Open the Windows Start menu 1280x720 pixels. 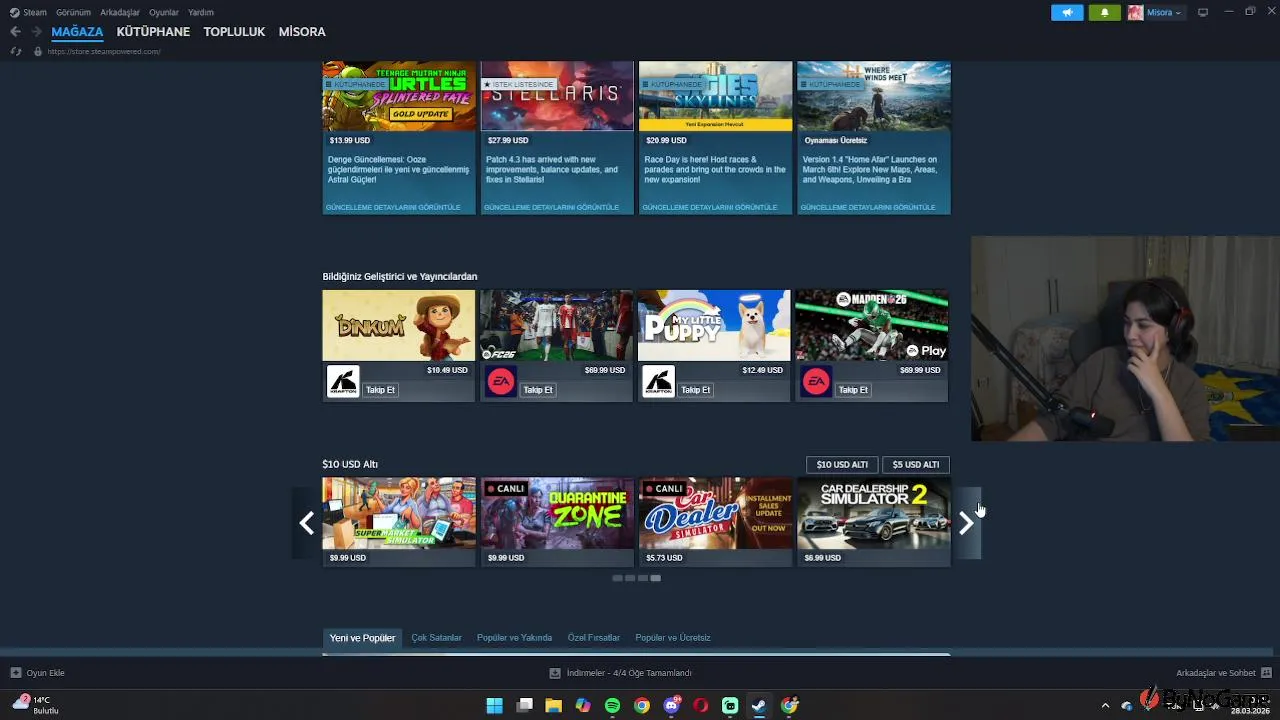pos(494,706)
